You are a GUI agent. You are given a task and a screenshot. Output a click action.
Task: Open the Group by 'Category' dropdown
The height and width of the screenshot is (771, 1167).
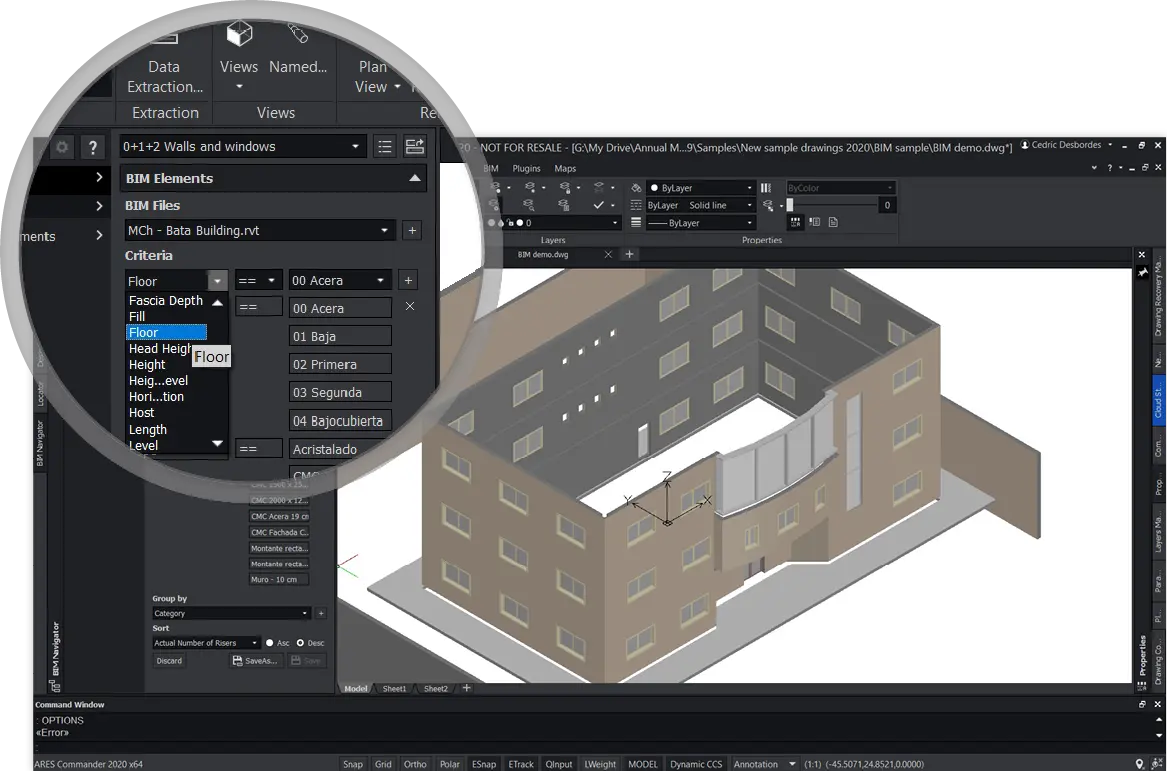[231, 613]
